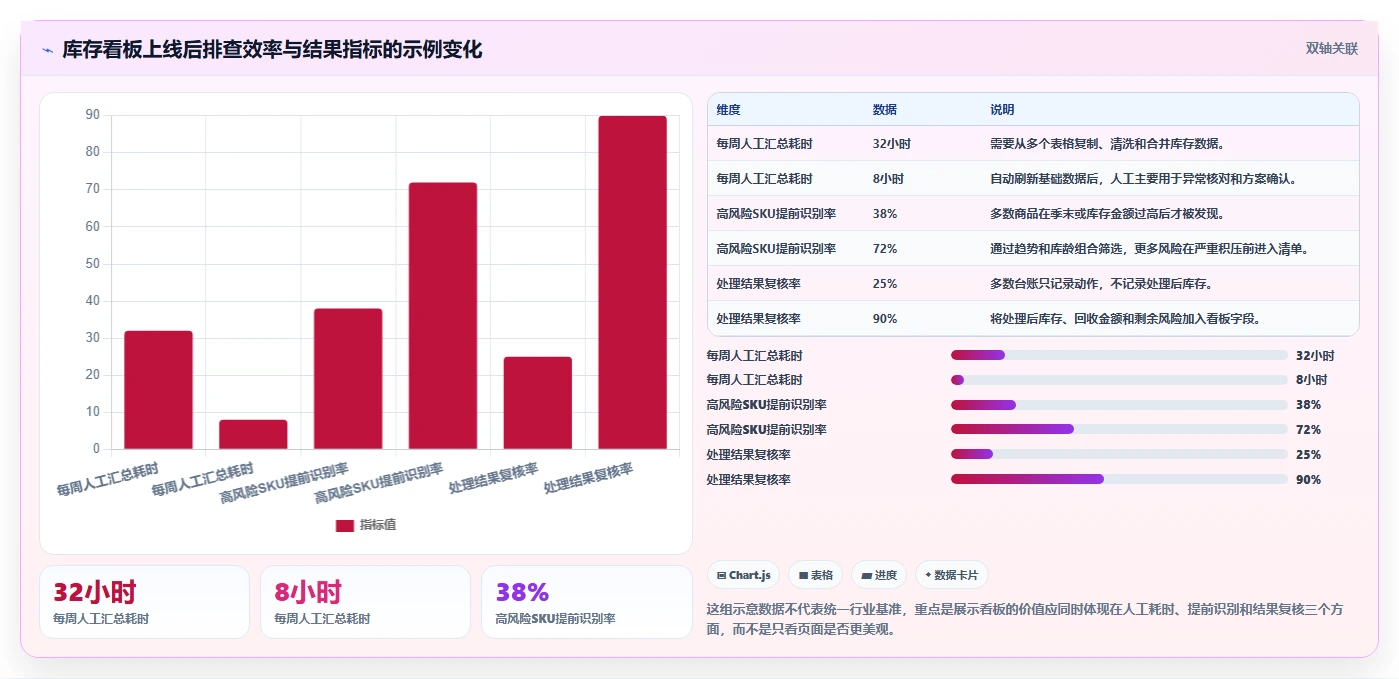Select the 数据 table column header
The height and width of the screenshot is (679, 1399).
[x=884, y=110]
